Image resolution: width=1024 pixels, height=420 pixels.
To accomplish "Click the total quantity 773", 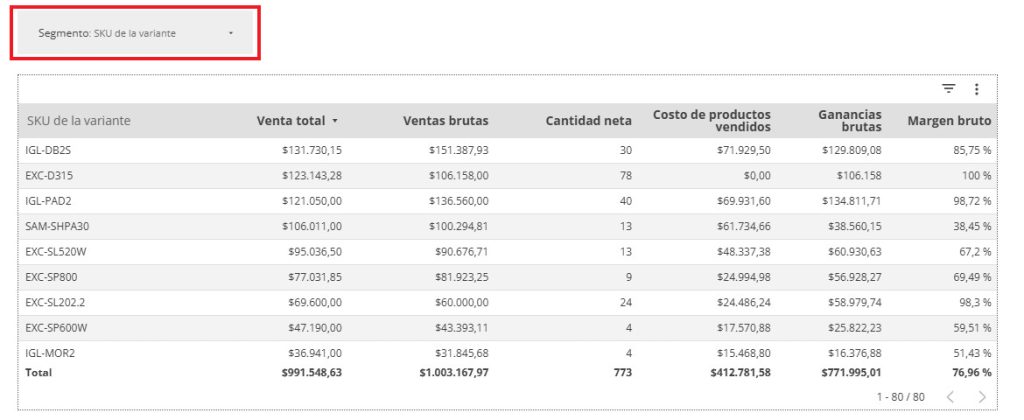I will point(623,372).
